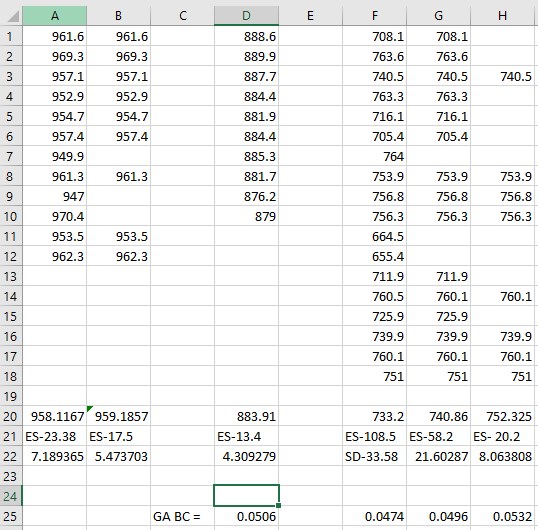538x530 pixels.
Task: Select row 7 header
Action: click(x=11, y=156)
